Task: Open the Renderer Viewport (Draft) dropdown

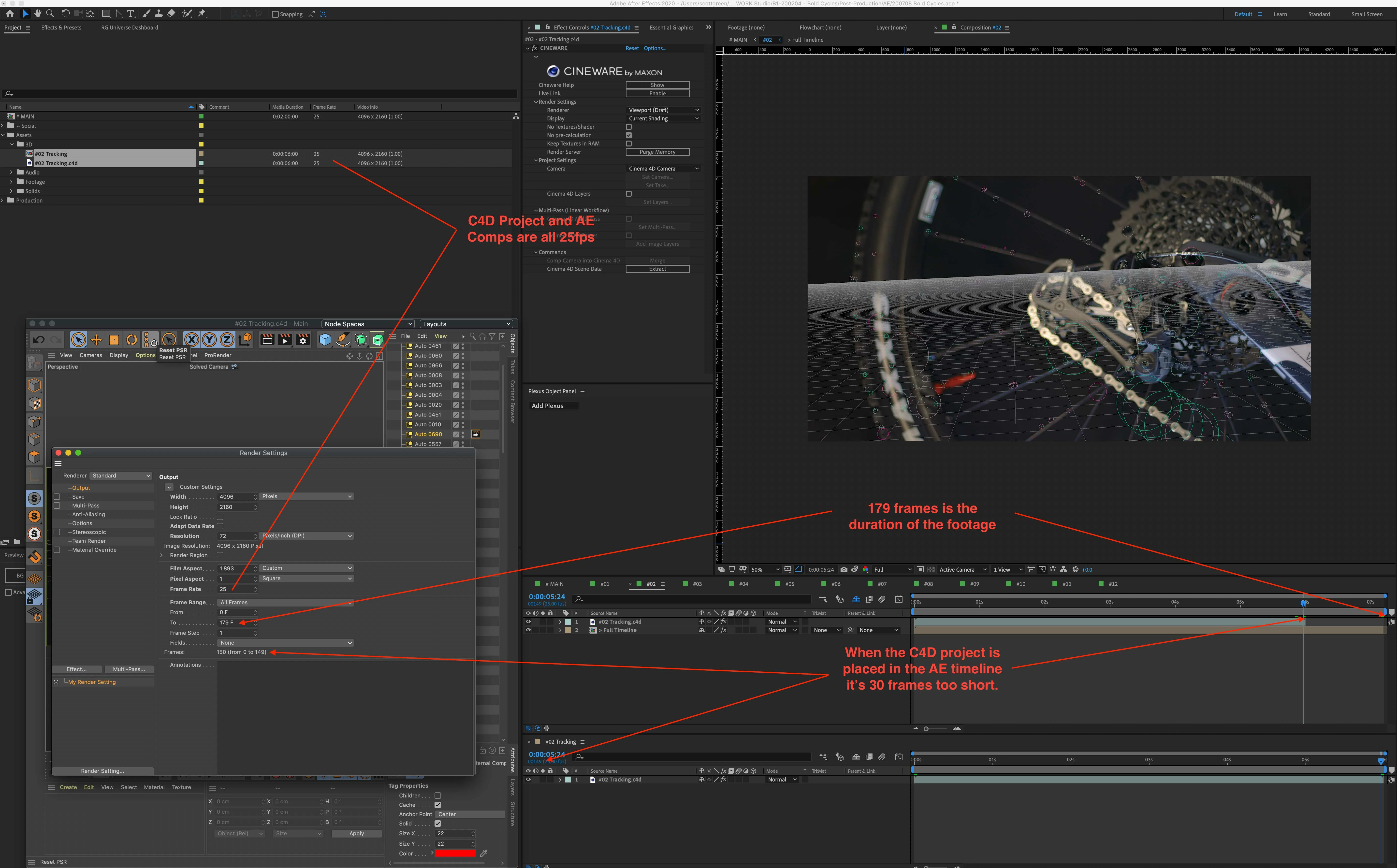Action: [663, 110]
